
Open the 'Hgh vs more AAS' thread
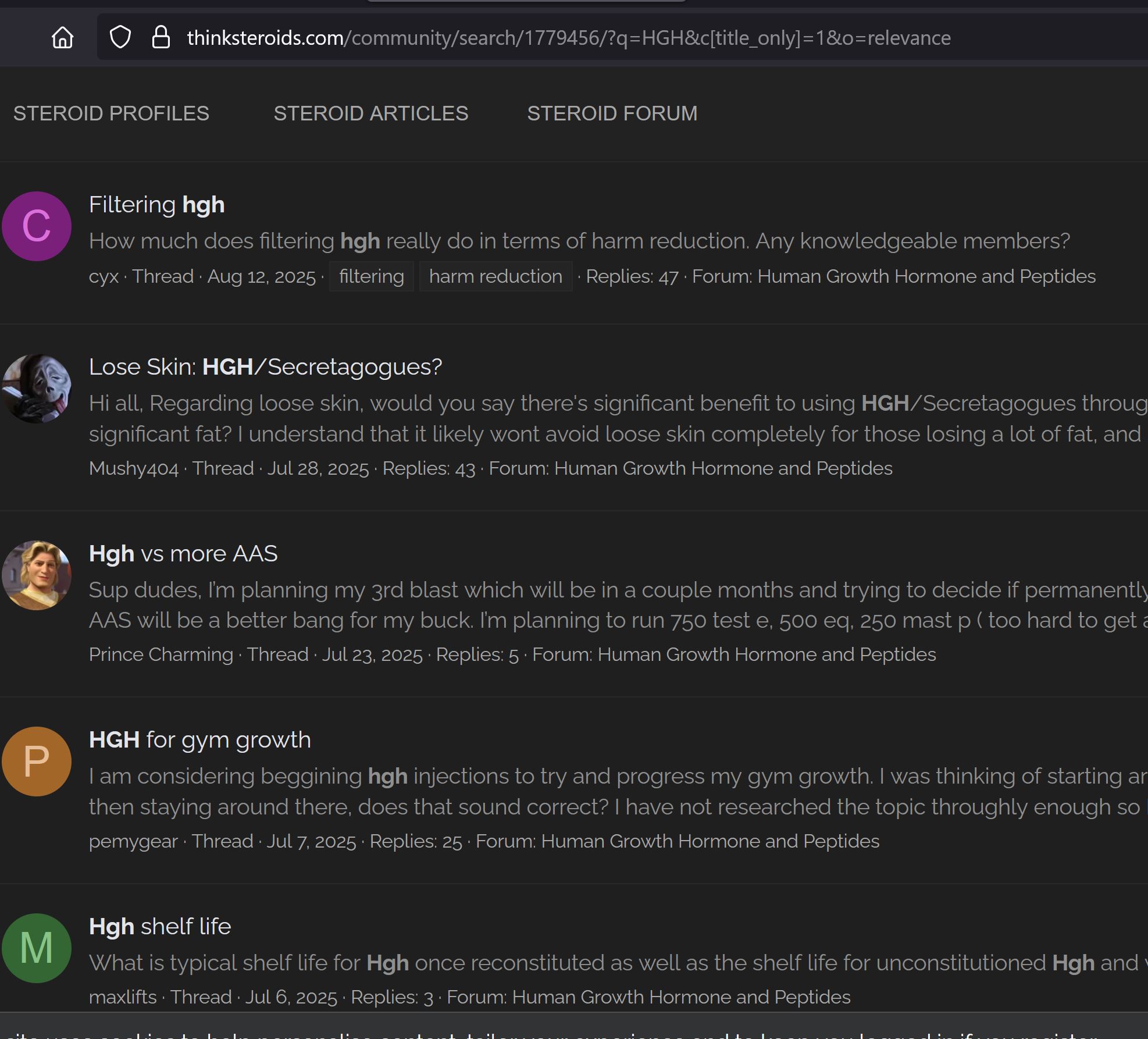point(183,554)
